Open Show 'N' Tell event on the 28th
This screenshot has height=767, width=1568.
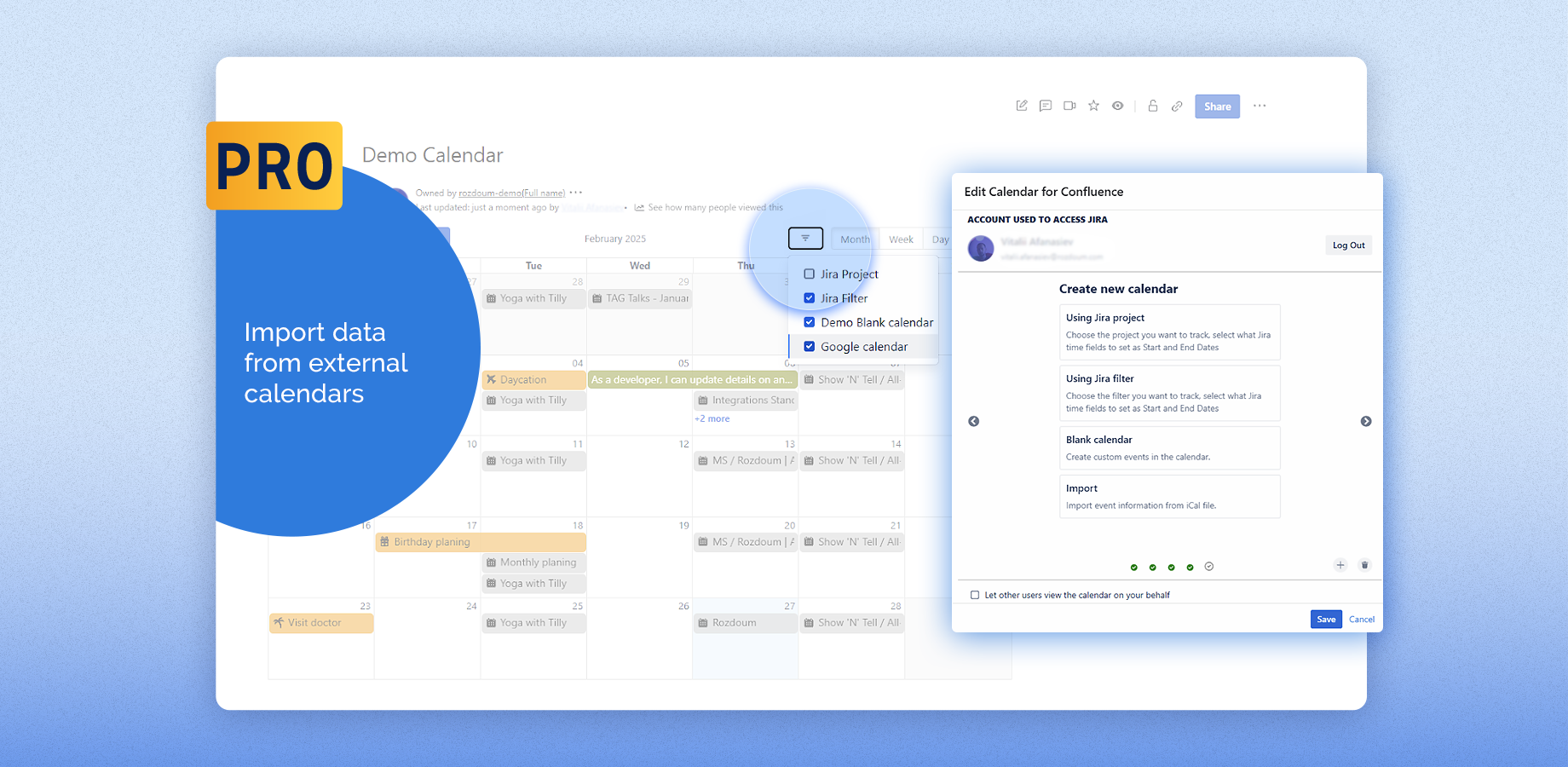pyautogui.click(x=852, y=623)
